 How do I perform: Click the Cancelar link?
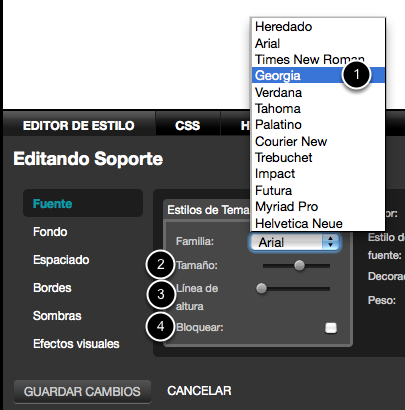[x=199, y=391]
